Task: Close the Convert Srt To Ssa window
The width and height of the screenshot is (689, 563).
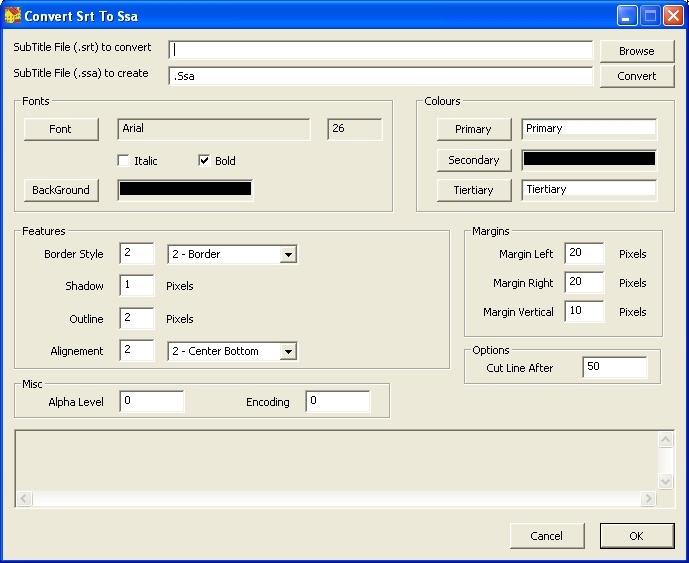Action: (673, 16)
